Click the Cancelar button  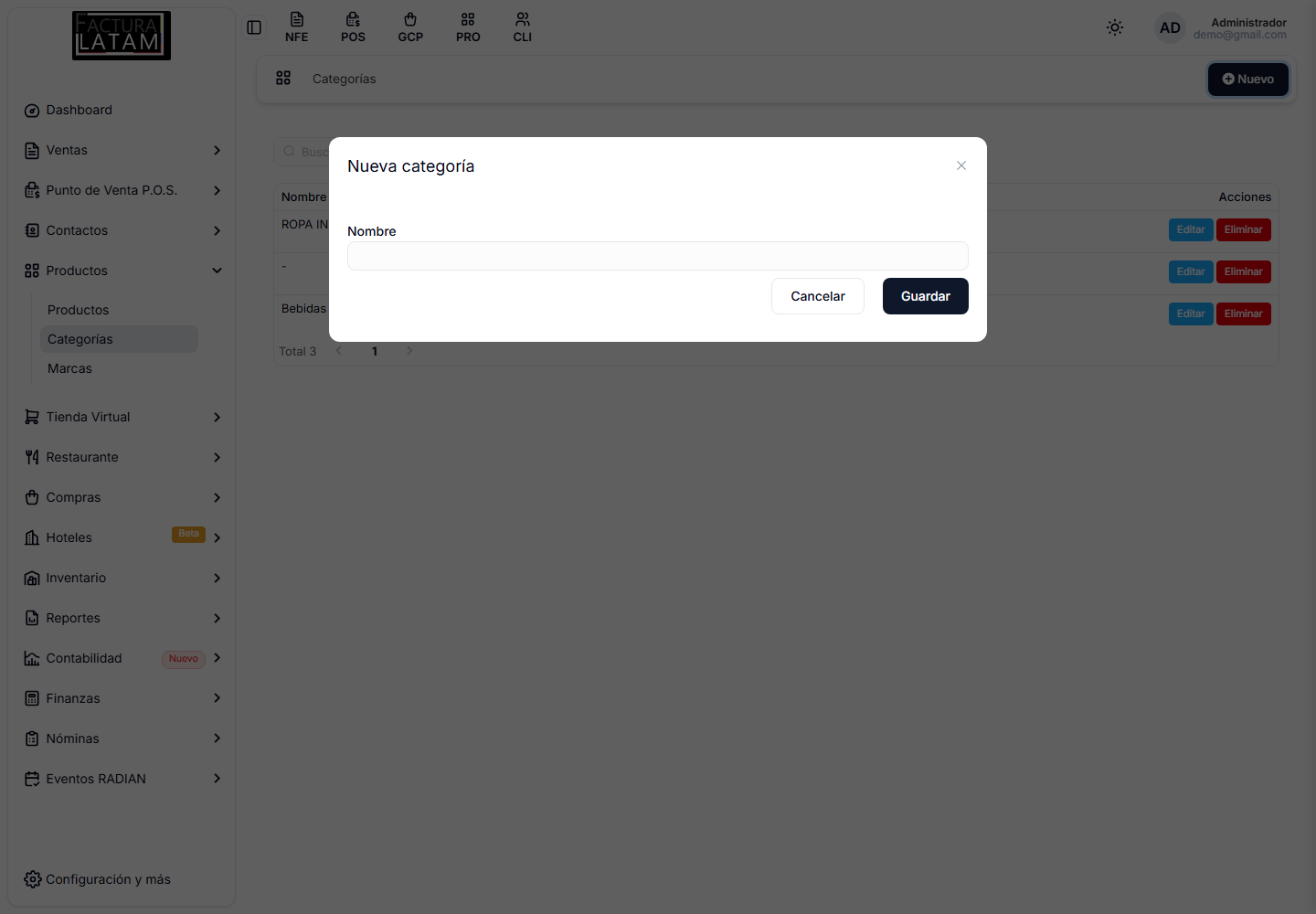point(818,296)
